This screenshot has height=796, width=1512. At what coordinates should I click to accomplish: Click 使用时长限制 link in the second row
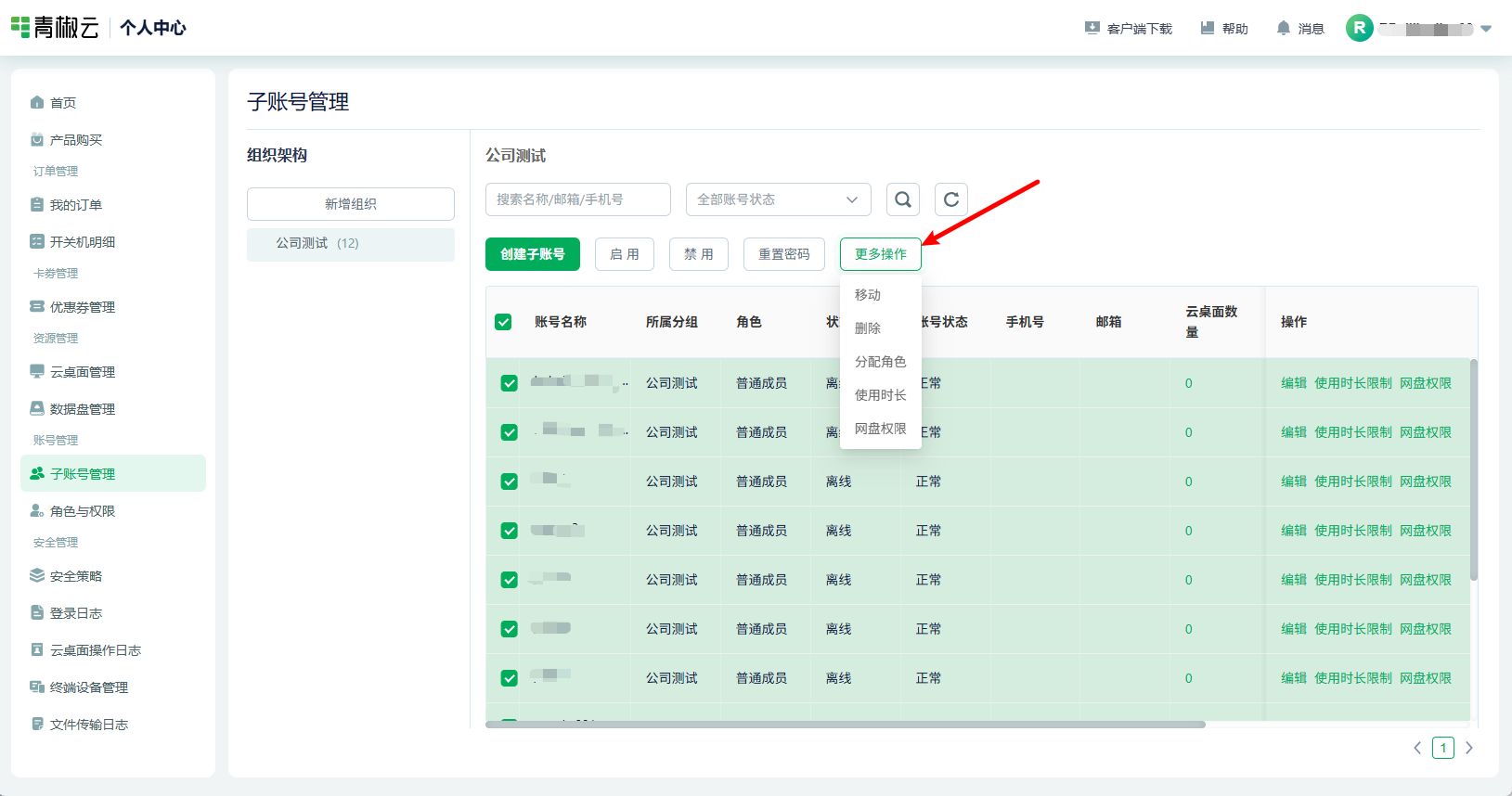coord(1353,432)
